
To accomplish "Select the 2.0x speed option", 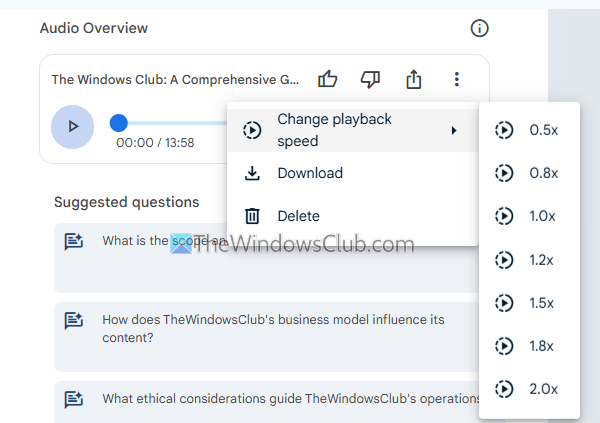I will tap(530, 389).
